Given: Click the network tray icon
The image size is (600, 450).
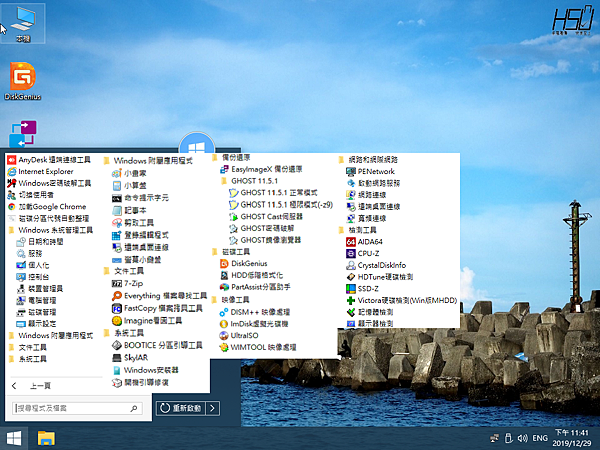Looking at the screenshot, I should click(x=494, y=438).
